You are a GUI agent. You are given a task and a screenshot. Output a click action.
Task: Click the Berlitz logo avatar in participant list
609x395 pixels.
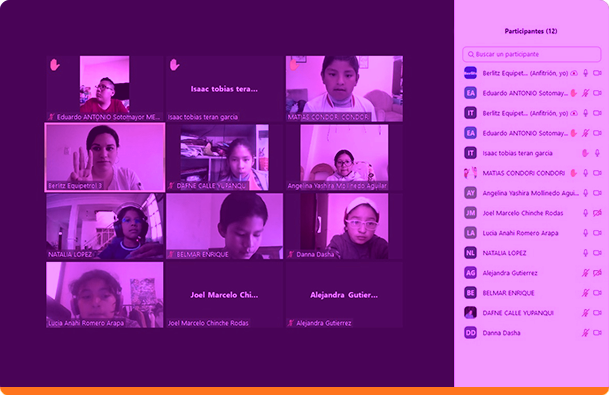click(470, 73)
